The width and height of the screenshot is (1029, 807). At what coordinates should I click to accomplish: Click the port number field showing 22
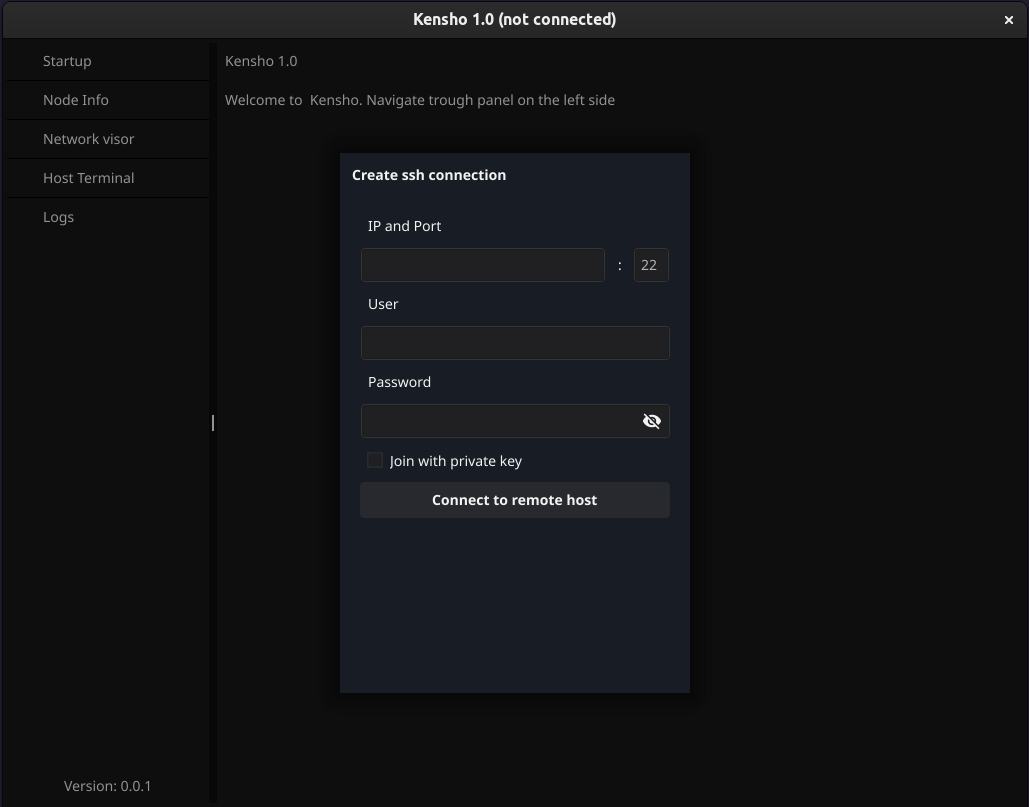click(650, 265)
